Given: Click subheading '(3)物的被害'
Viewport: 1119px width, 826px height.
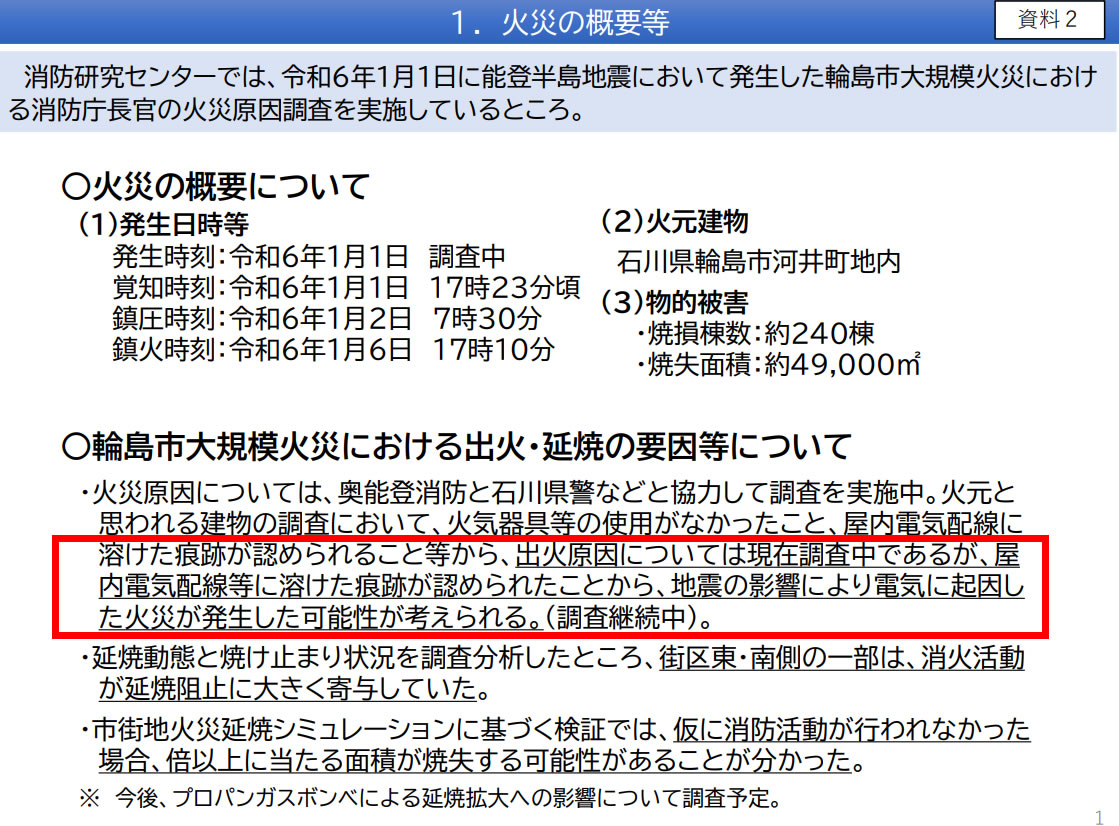Looking at the screenshot, I should tap(674, 302).
